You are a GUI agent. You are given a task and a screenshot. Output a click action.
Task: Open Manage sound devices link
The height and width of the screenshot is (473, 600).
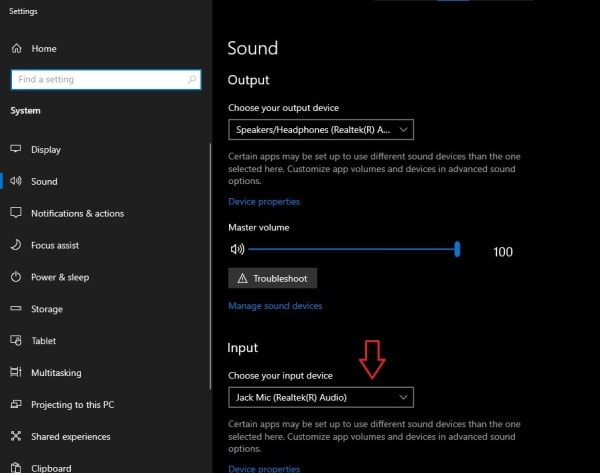pos(275,306)
